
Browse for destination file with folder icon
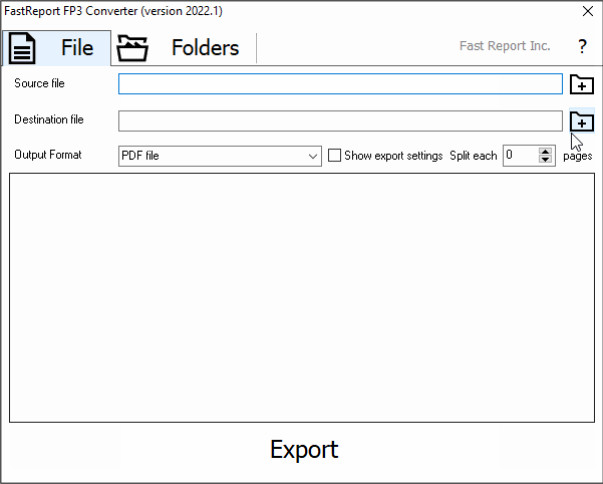tap(581, 121)
